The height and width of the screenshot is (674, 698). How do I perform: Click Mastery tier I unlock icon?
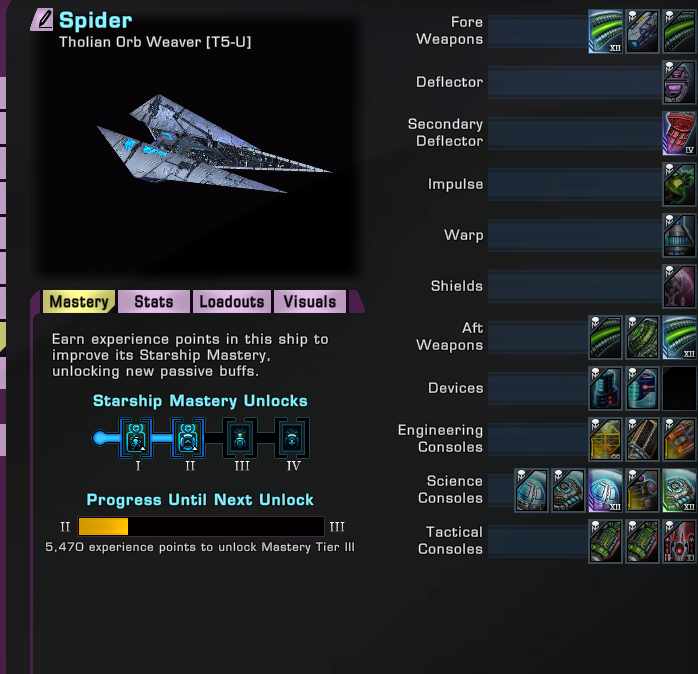point(136,438)
